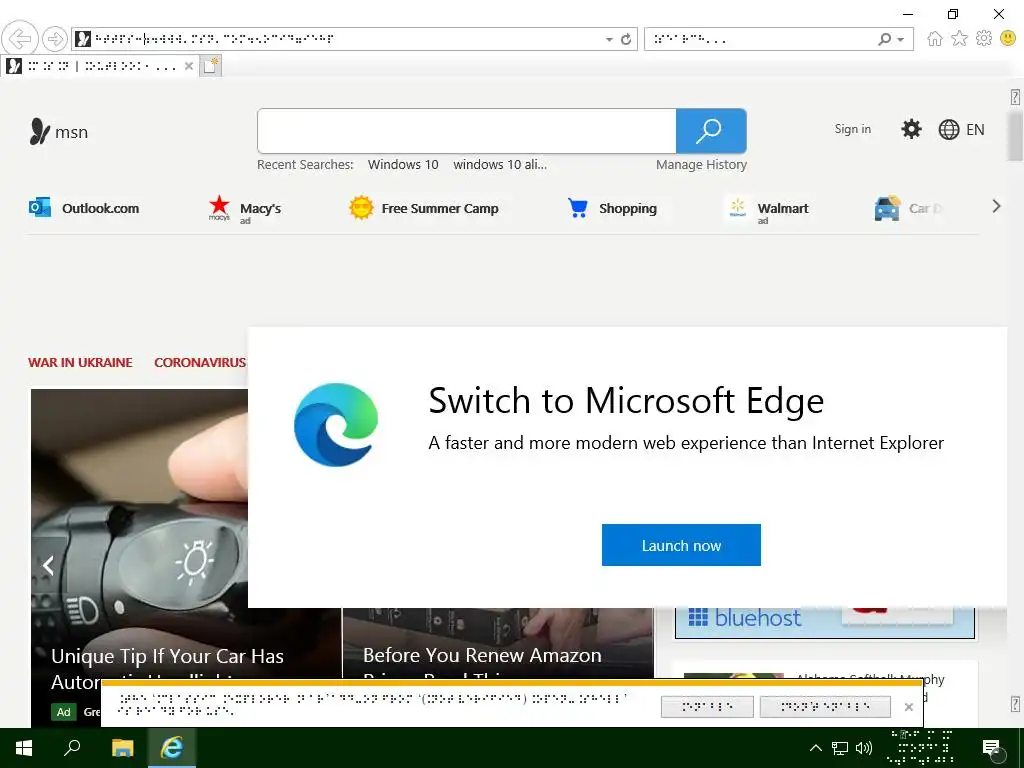Click the volume speaker tray icon
This screenshot has width=1024, height=768.
tap(864, 748)
